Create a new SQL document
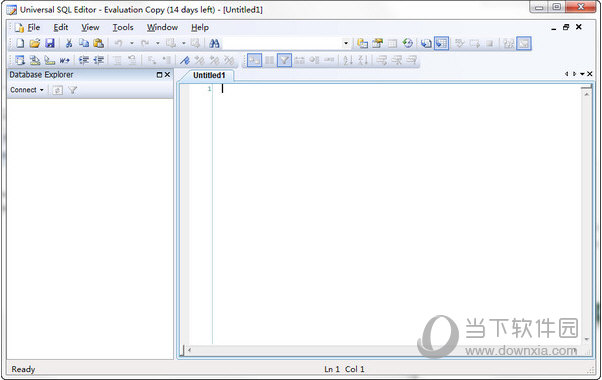 [20, 43]
